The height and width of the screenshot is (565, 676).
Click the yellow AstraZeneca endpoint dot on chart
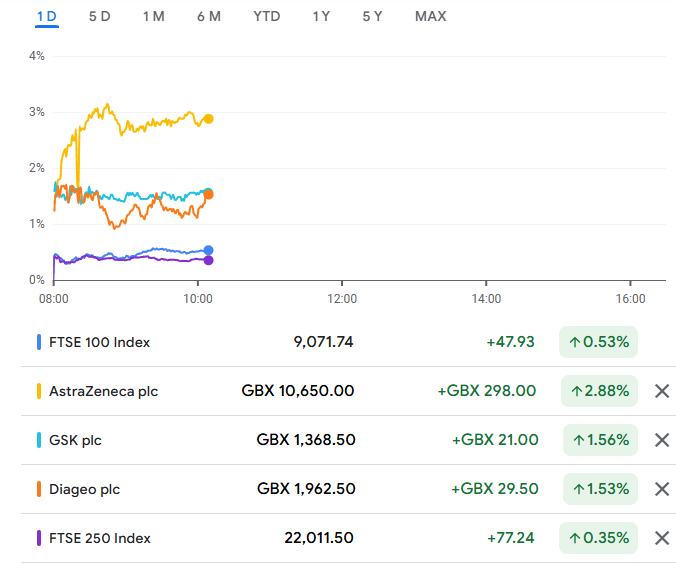[x=208, y=119]
